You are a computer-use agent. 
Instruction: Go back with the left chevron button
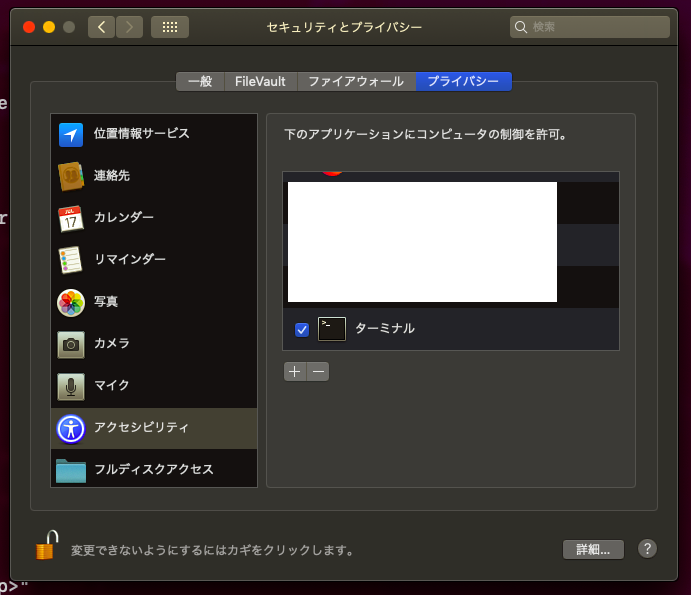tap(101, 27)
